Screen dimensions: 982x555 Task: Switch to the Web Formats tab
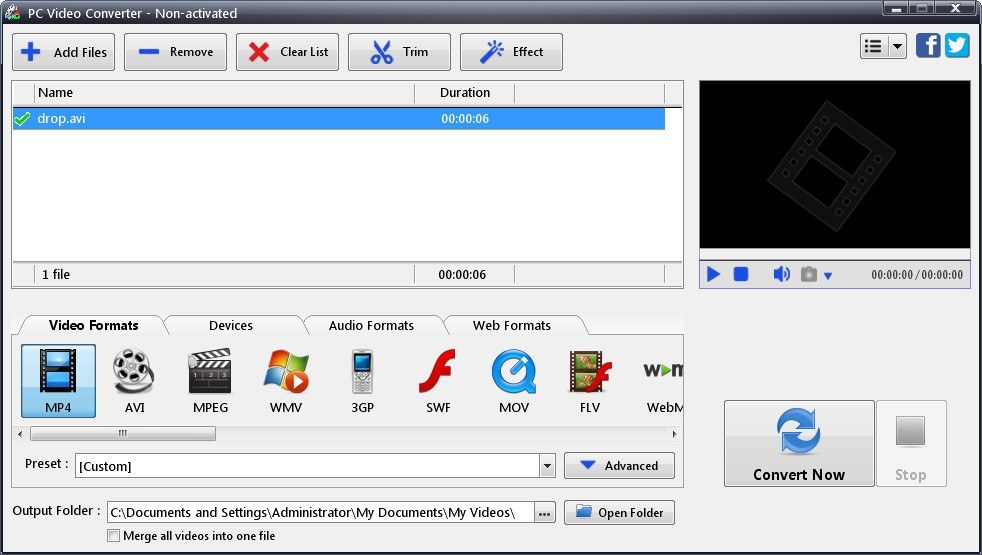point(512,325)
